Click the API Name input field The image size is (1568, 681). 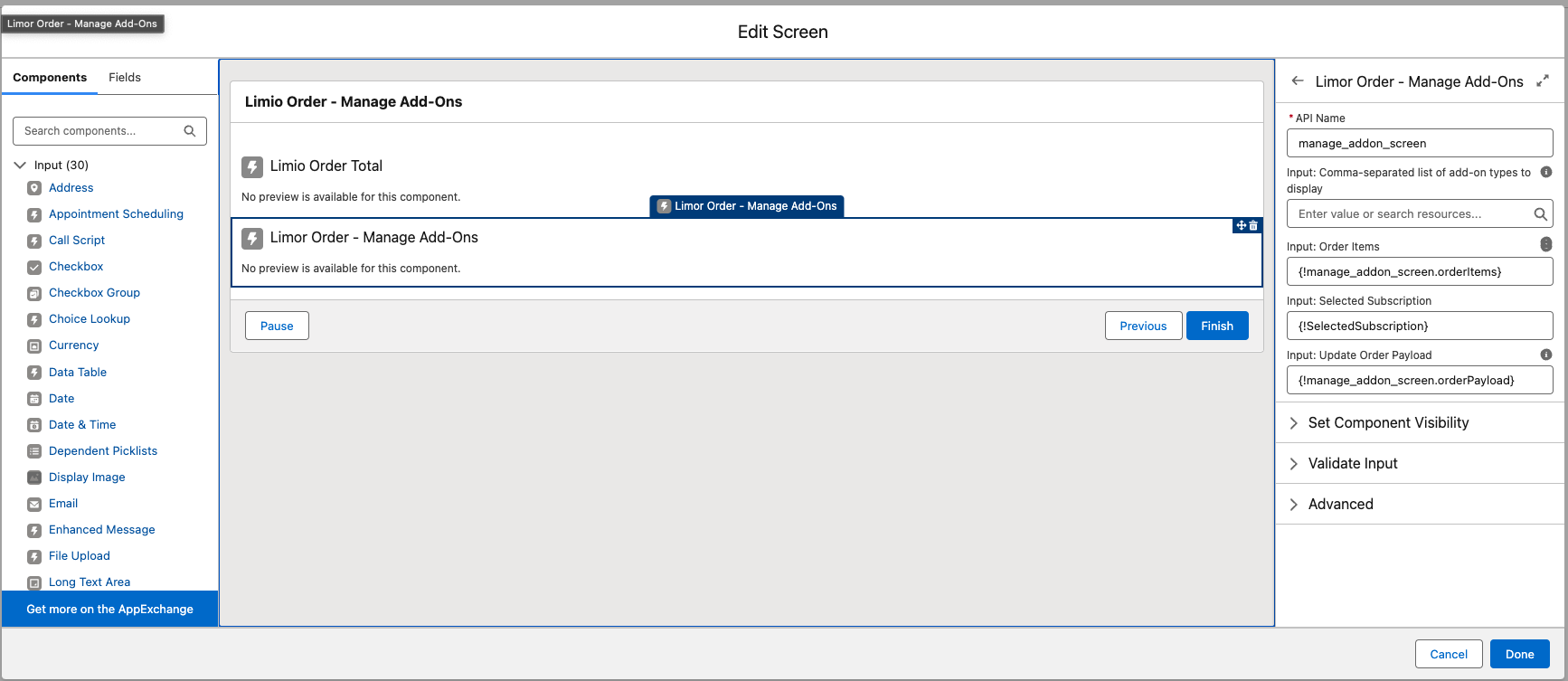click(1419, 144)
